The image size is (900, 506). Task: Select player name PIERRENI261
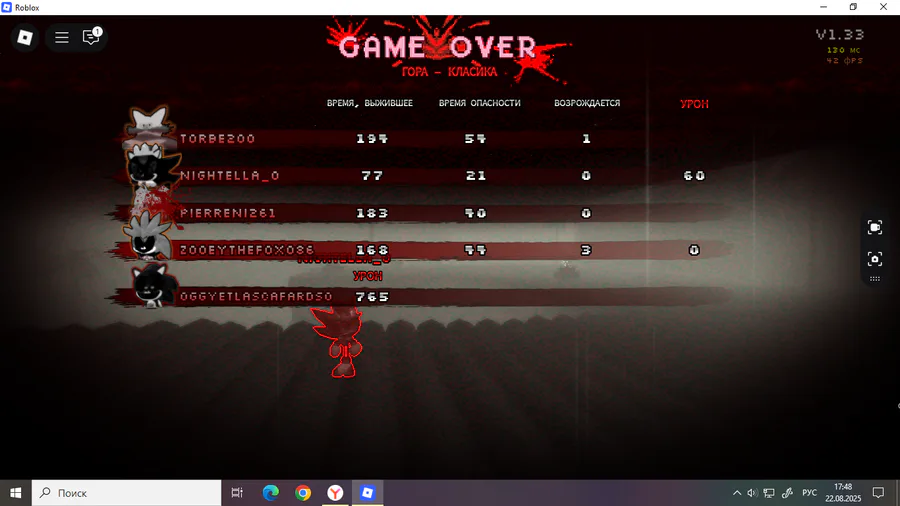click(228, 213)
